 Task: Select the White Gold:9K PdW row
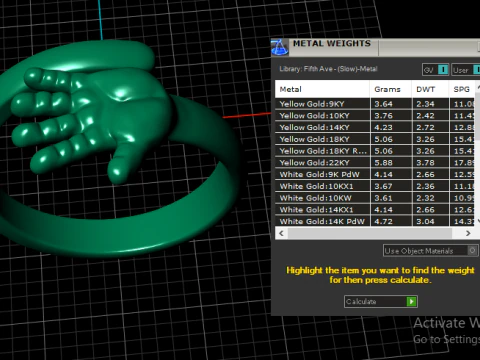[374, 174]
